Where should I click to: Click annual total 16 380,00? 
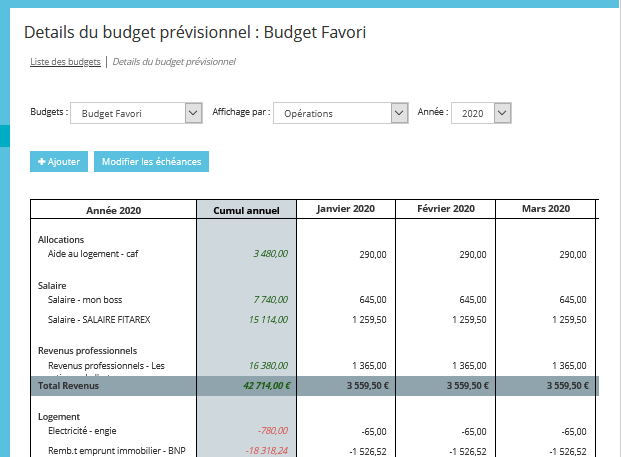tap(268, 366)
